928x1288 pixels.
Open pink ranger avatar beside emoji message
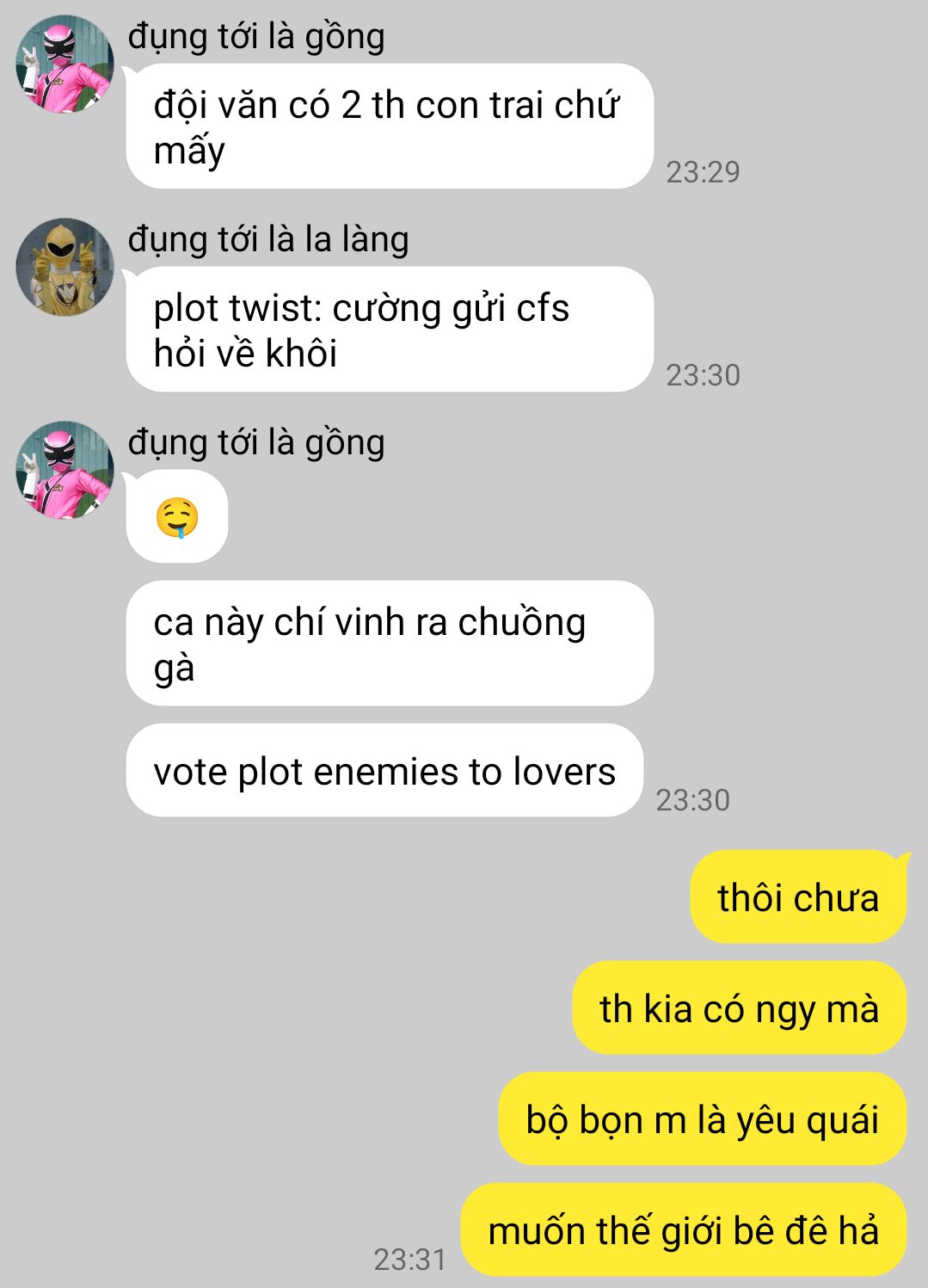[x=65, y=470]
